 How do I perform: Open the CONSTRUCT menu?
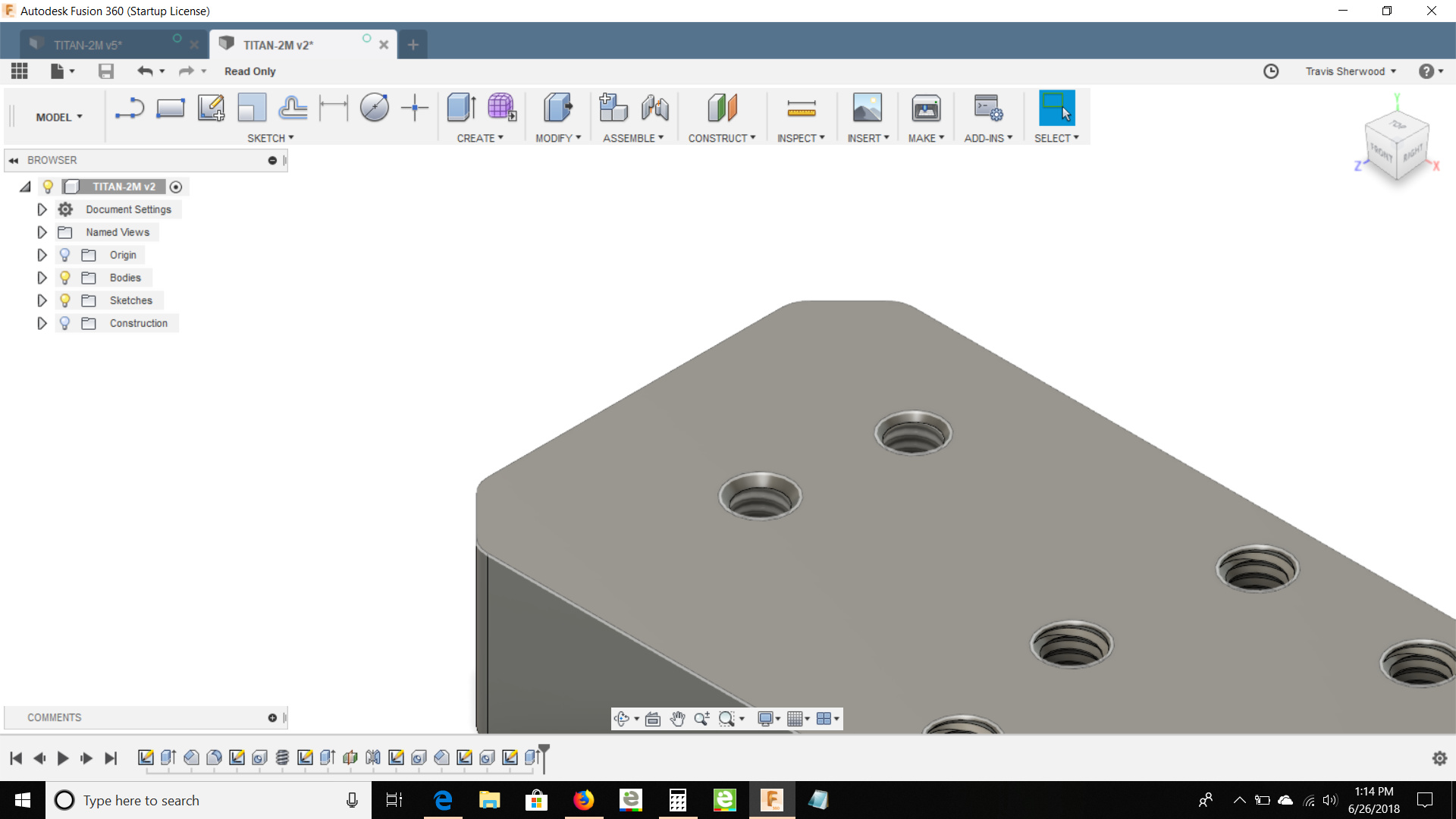721,138
